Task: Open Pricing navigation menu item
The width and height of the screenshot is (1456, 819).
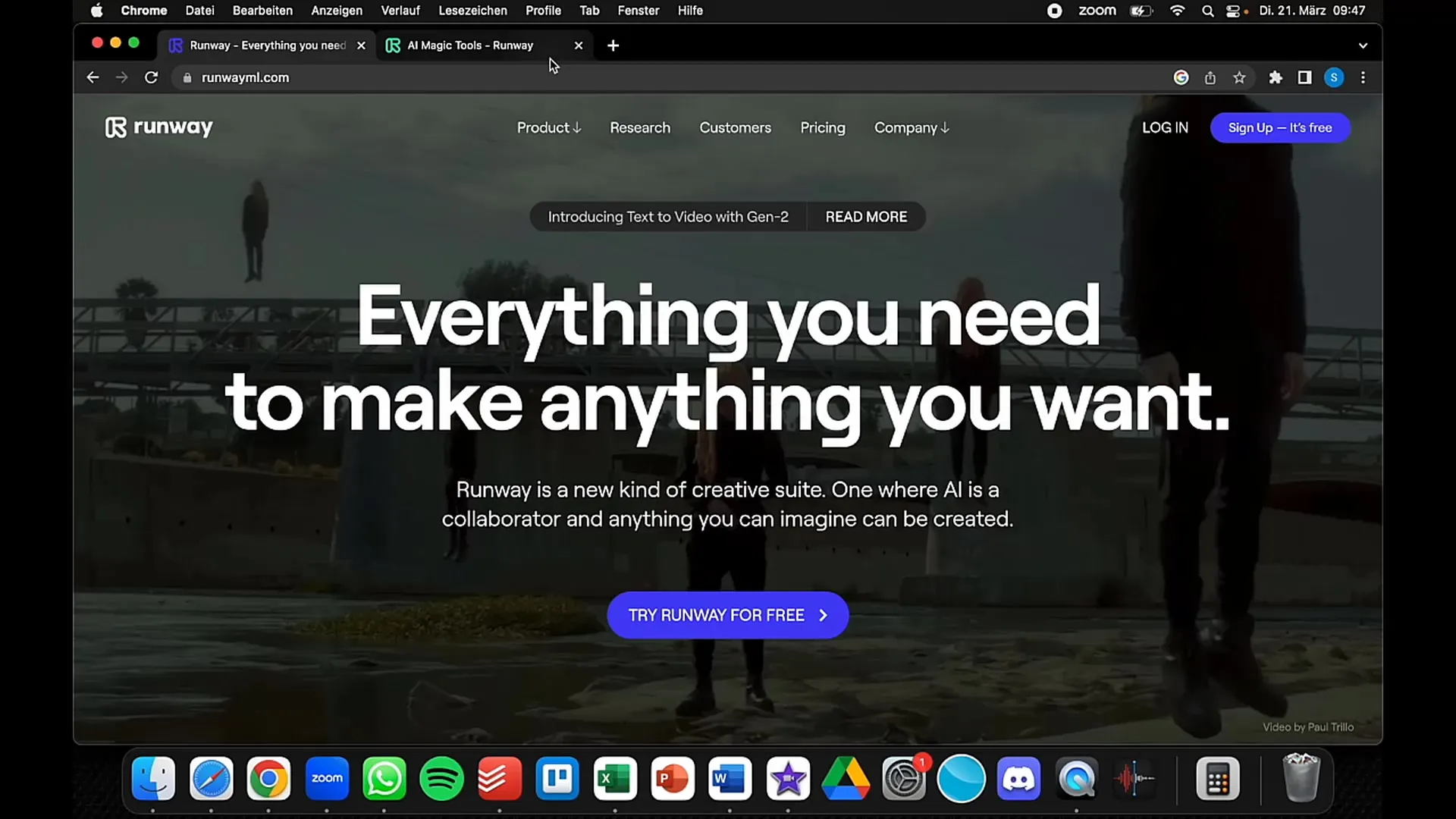Action: [x=823, y=127]
